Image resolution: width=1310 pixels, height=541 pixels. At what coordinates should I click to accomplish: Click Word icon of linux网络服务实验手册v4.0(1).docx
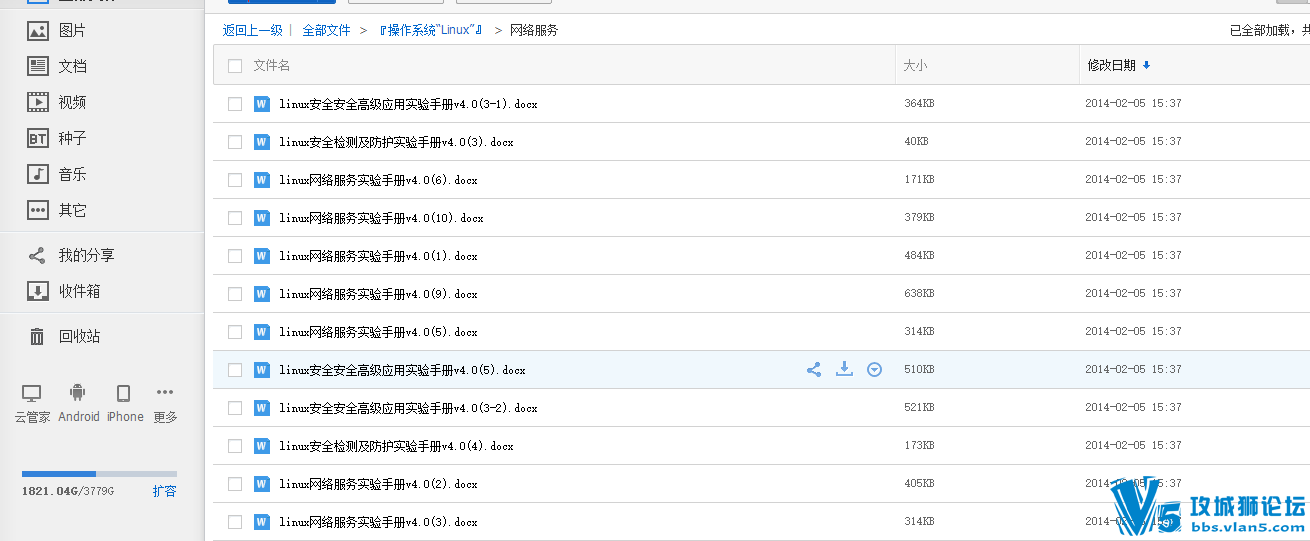262,256
